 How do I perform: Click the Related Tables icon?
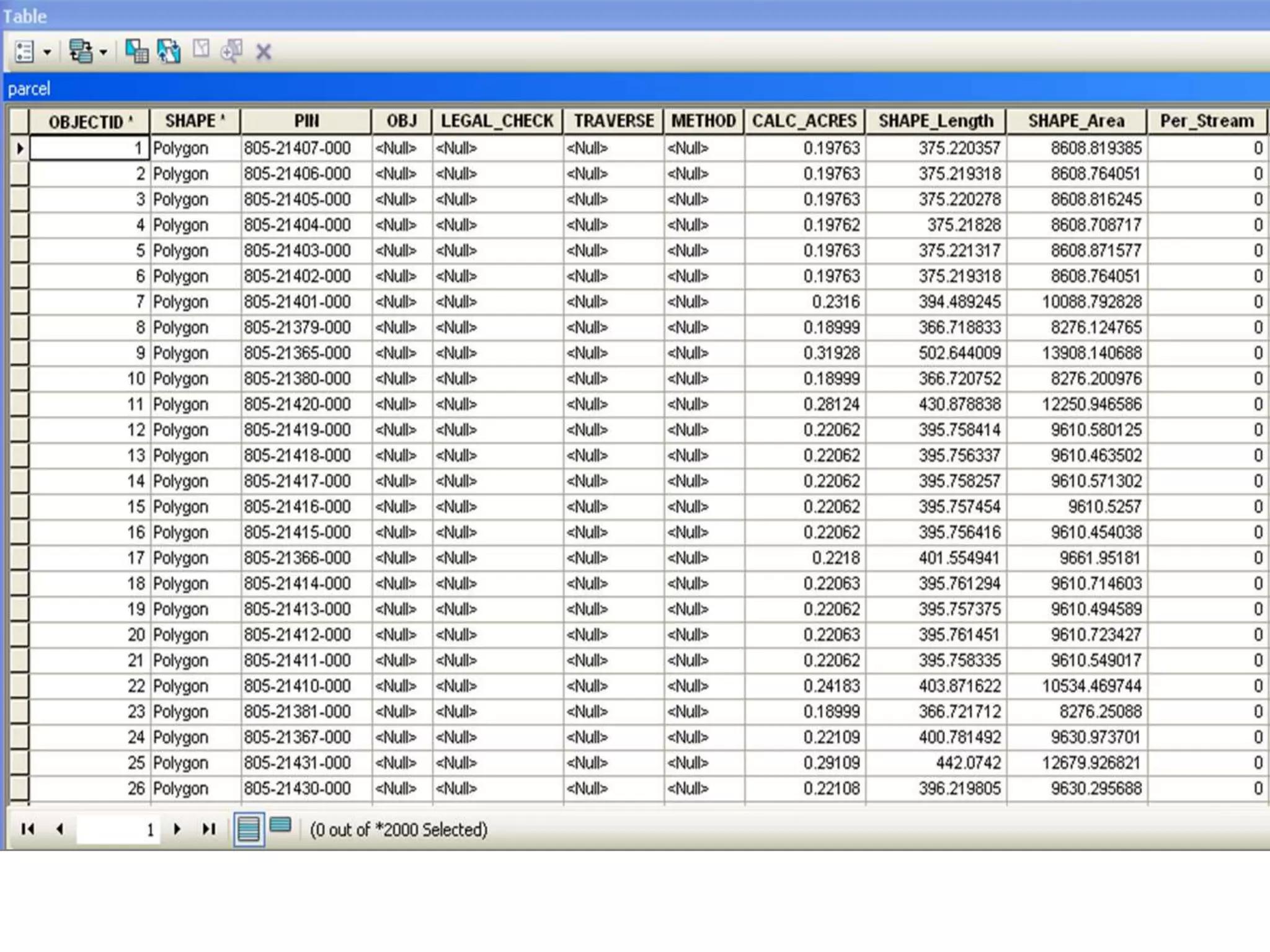point(81,52)
